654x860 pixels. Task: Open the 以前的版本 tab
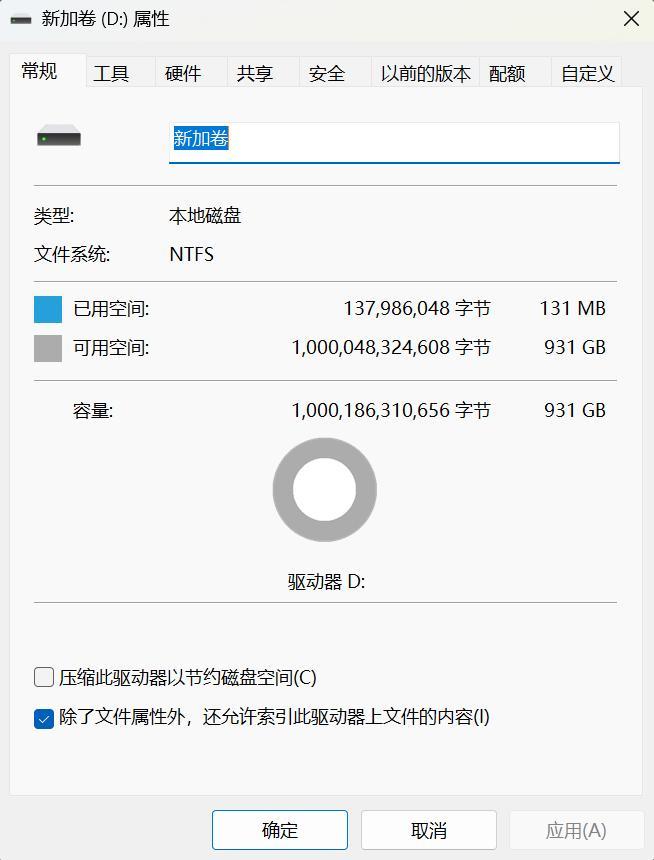425,73
